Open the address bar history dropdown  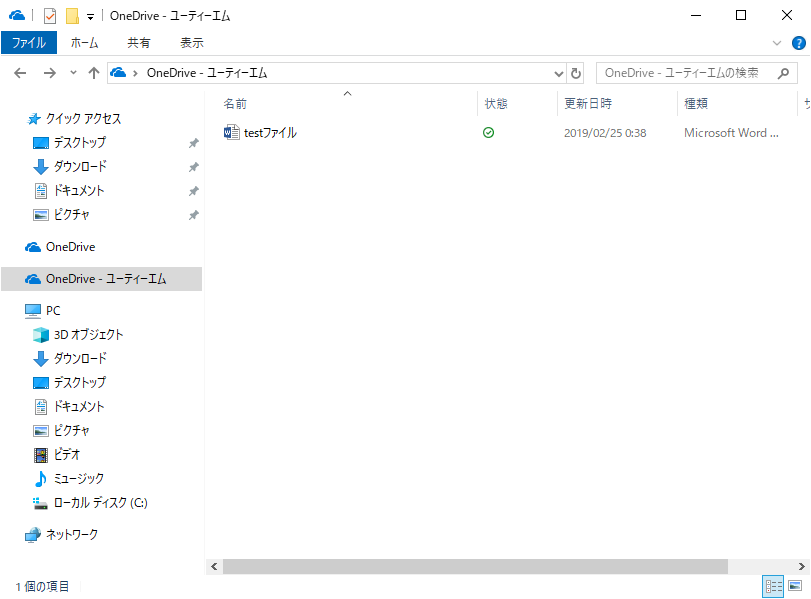pyautogui.click(x=559, y=73)
